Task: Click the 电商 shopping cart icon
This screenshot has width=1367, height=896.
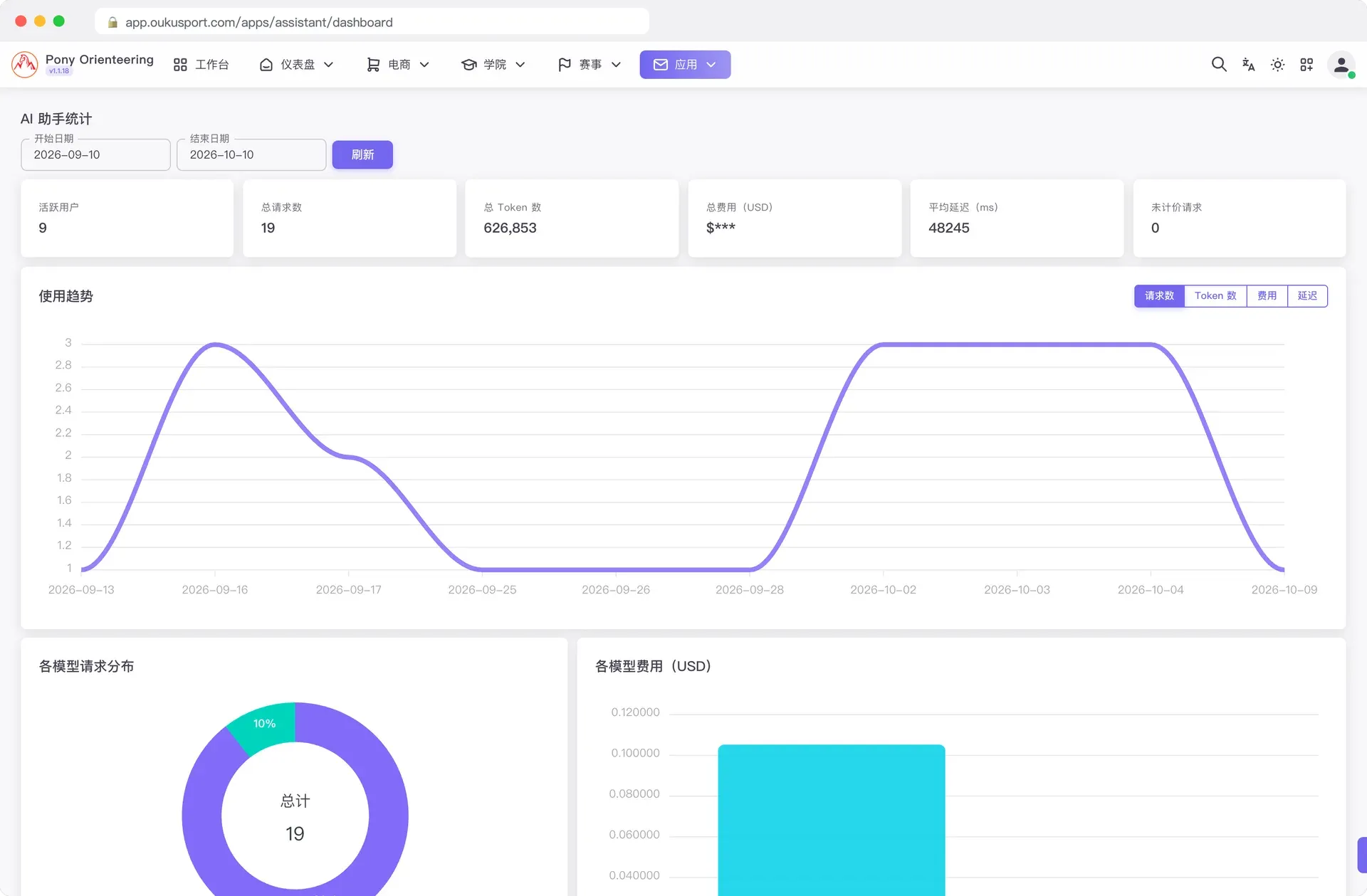Action: tap(373, 65)
